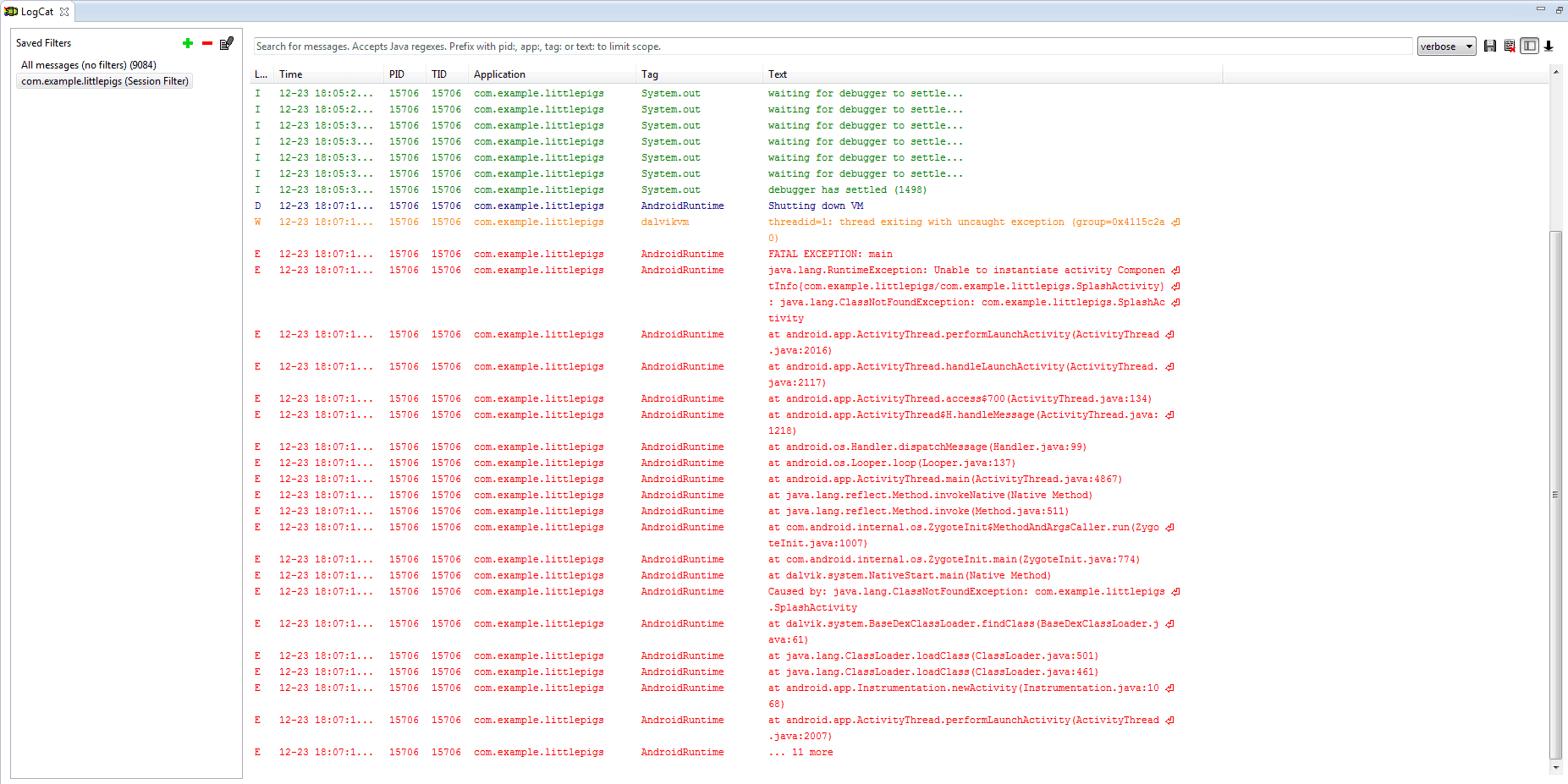Click the dalvikvm tag cell

(x=665, y=222)
